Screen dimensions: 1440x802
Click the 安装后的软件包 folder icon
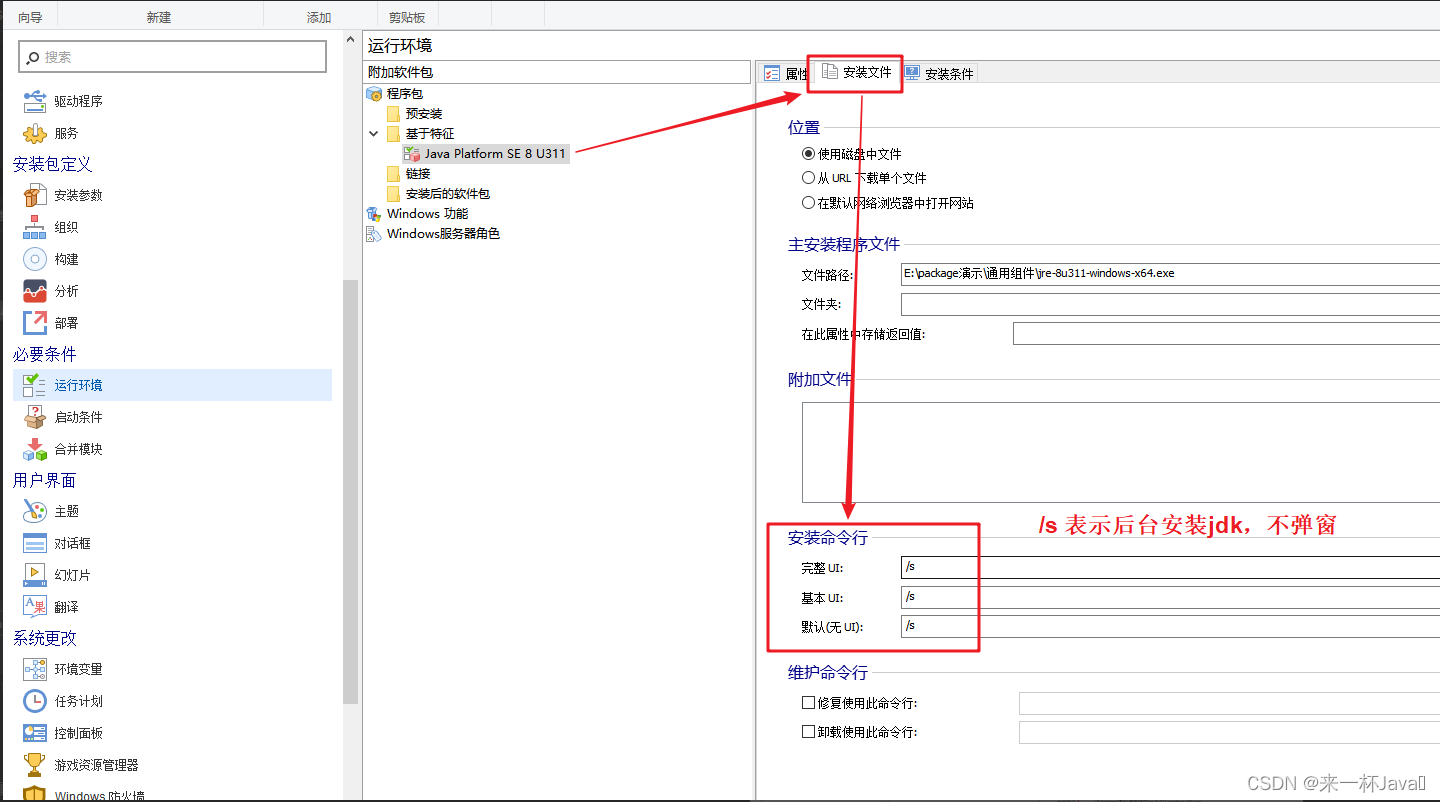pyautogui.click(x=393, y=193)
